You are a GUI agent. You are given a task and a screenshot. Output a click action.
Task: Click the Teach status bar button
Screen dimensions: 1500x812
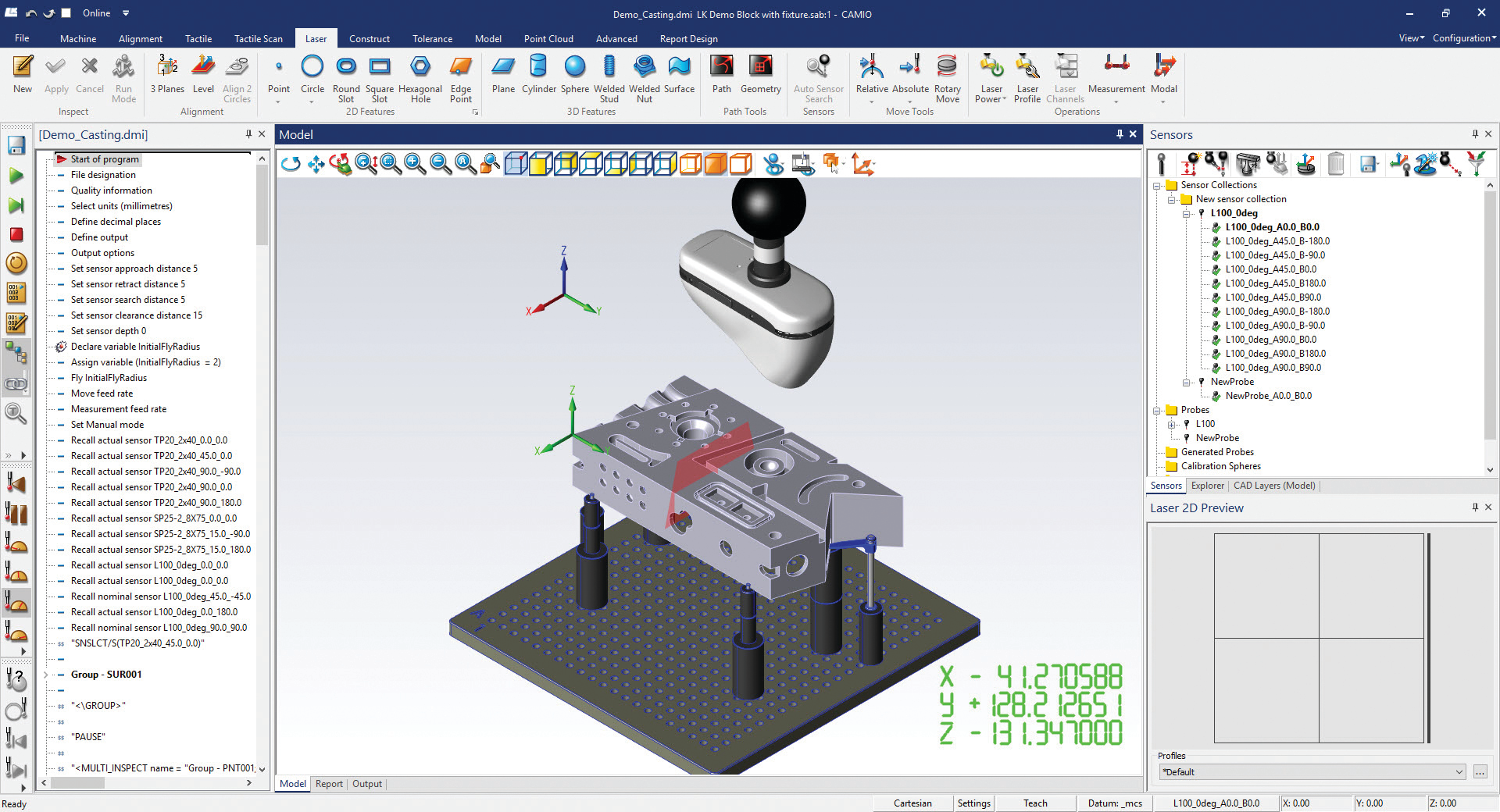pyautogui.click(x=1035, y=803)
